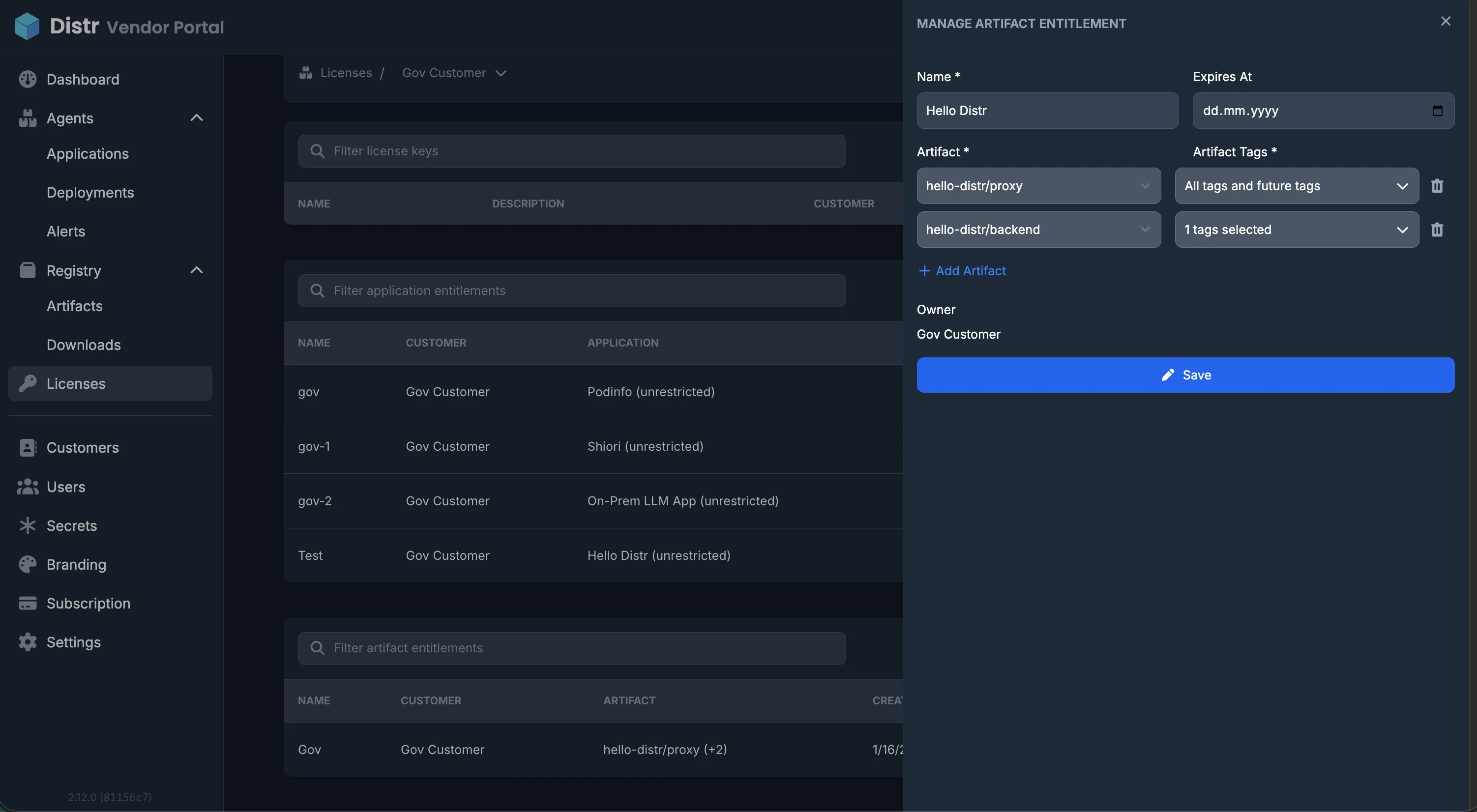Click the Subscription card icon

pyautogui.click(x=28, y=603)
